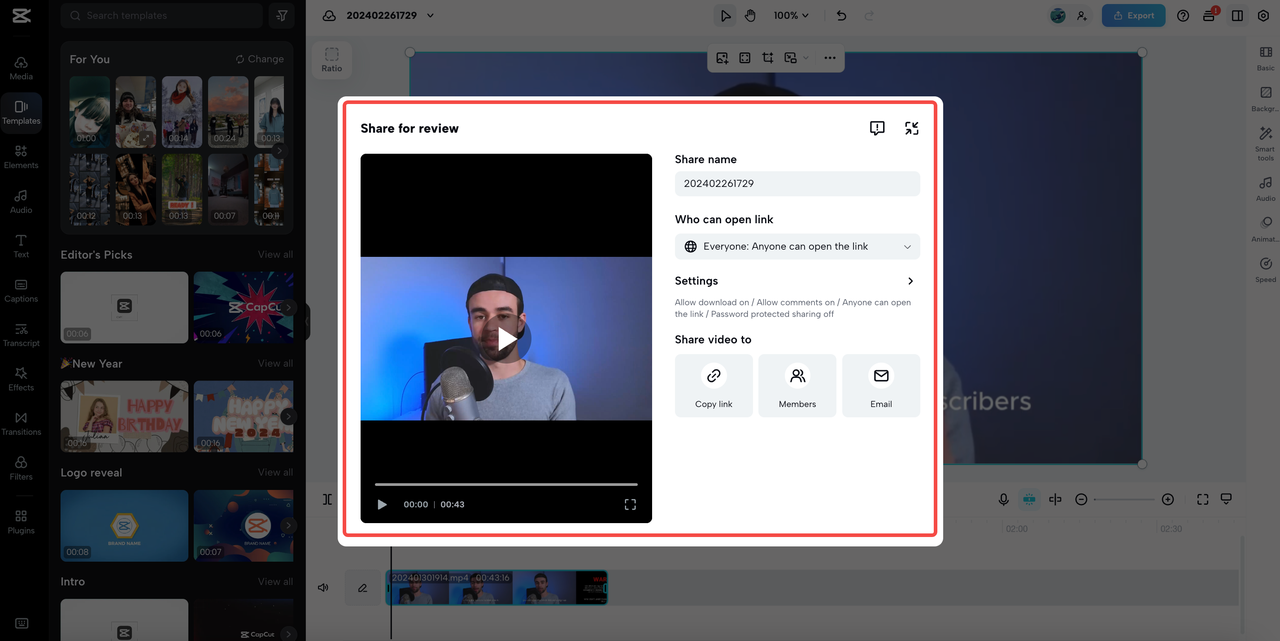Open the notifications stack icon with badge
Screen dimensions: 1280x641
[x=1211, y=15]
